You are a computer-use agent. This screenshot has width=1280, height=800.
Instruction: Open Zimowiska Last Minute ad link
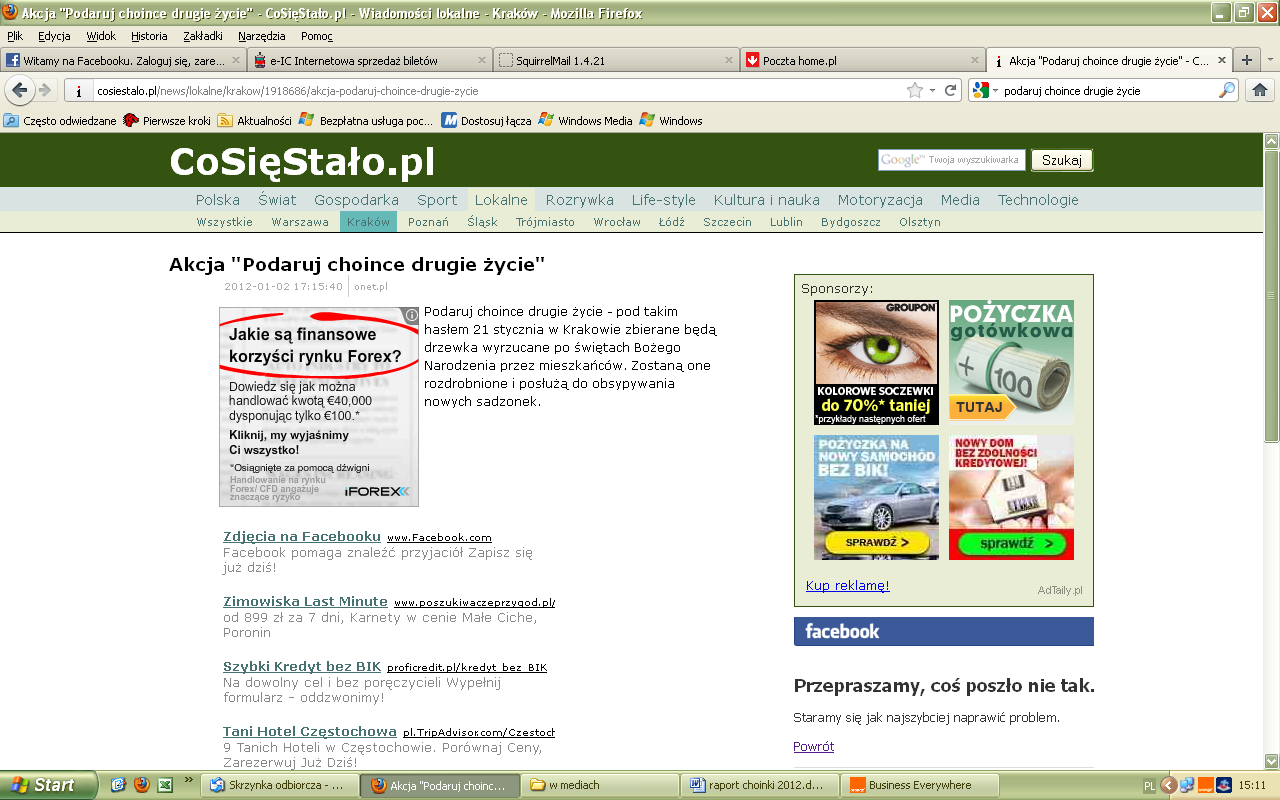coord(305,601)
